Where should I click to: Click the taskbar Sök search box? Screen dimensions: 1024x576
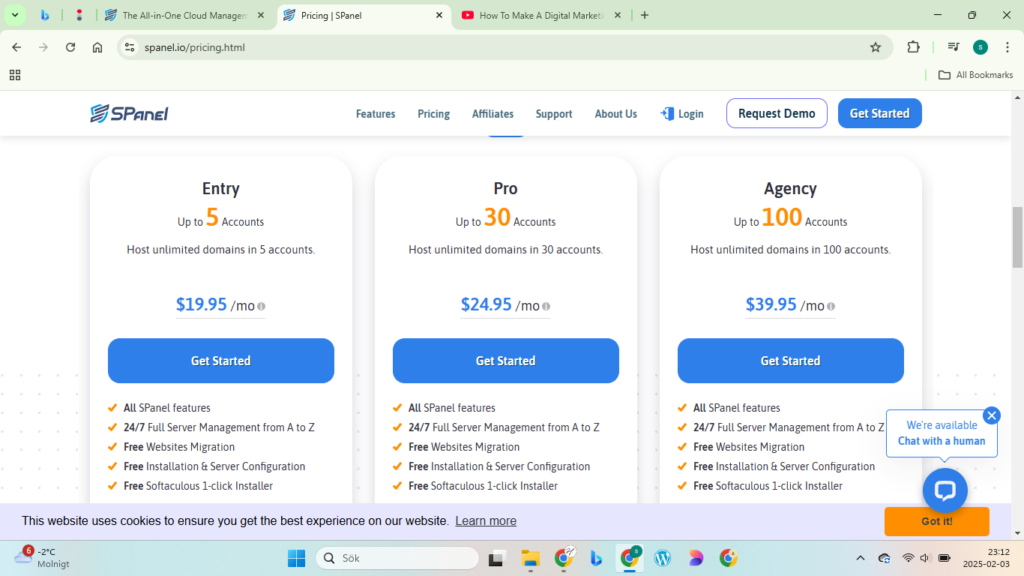(397, 558)
